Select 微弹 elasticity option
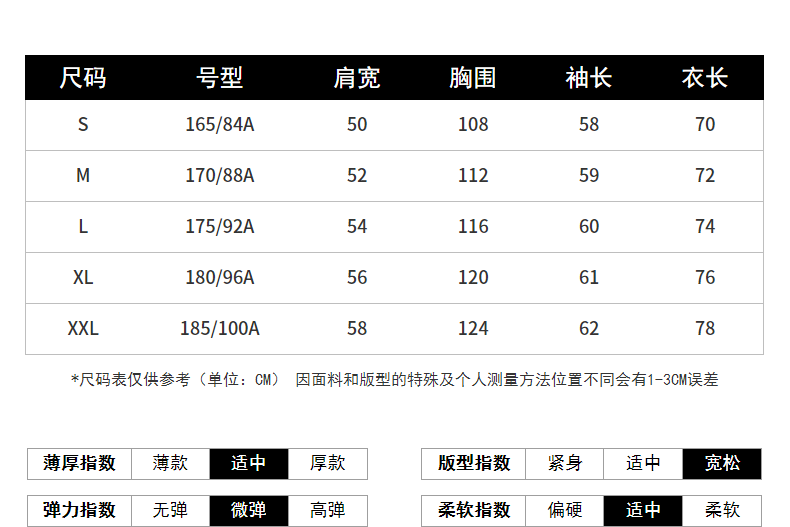The image size is (790, 527). tap(249, 510)
